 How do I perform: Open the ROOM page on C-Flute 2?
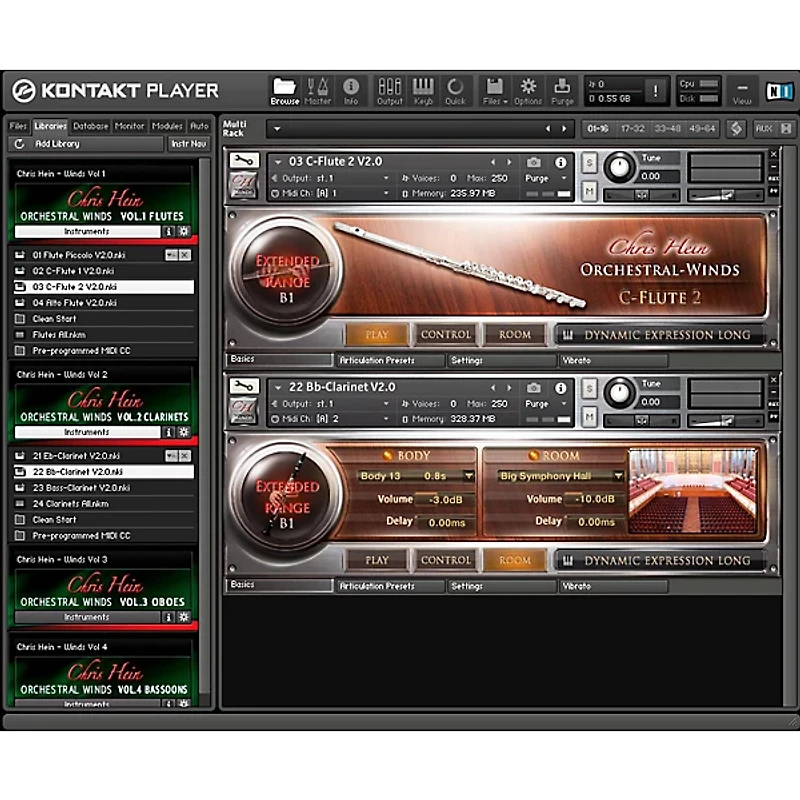coord(515,335)
